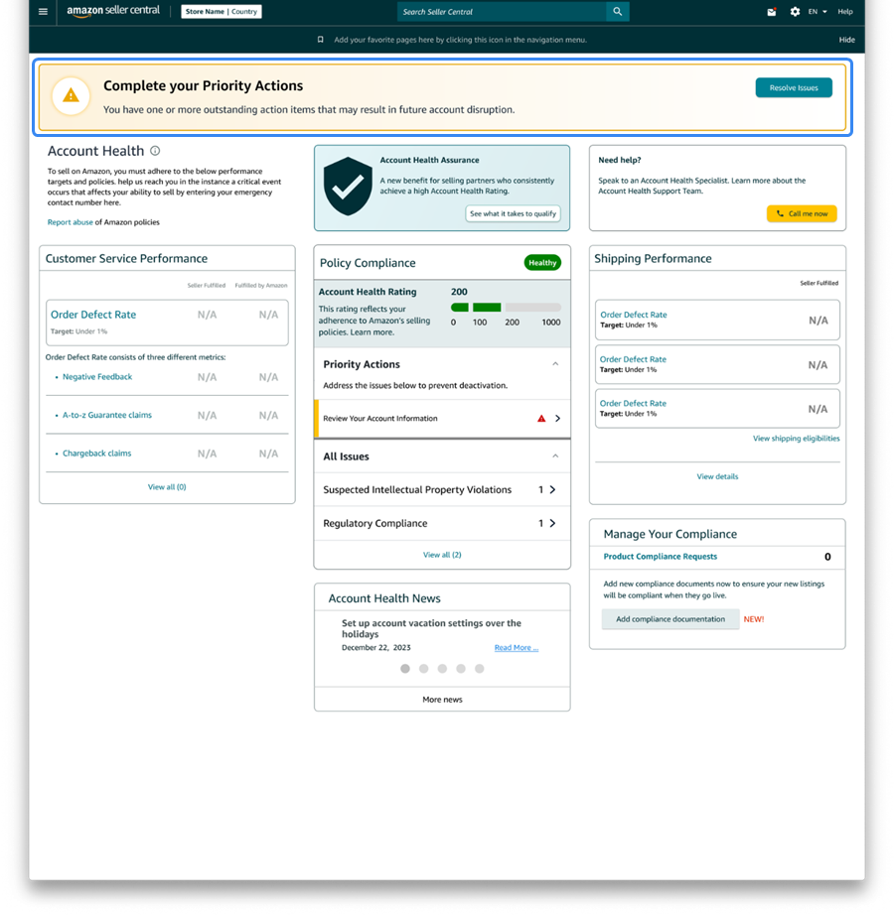This screenshot has width=894, height=915.
Task: Click the bookmark favorites icon
Action: 320,40
